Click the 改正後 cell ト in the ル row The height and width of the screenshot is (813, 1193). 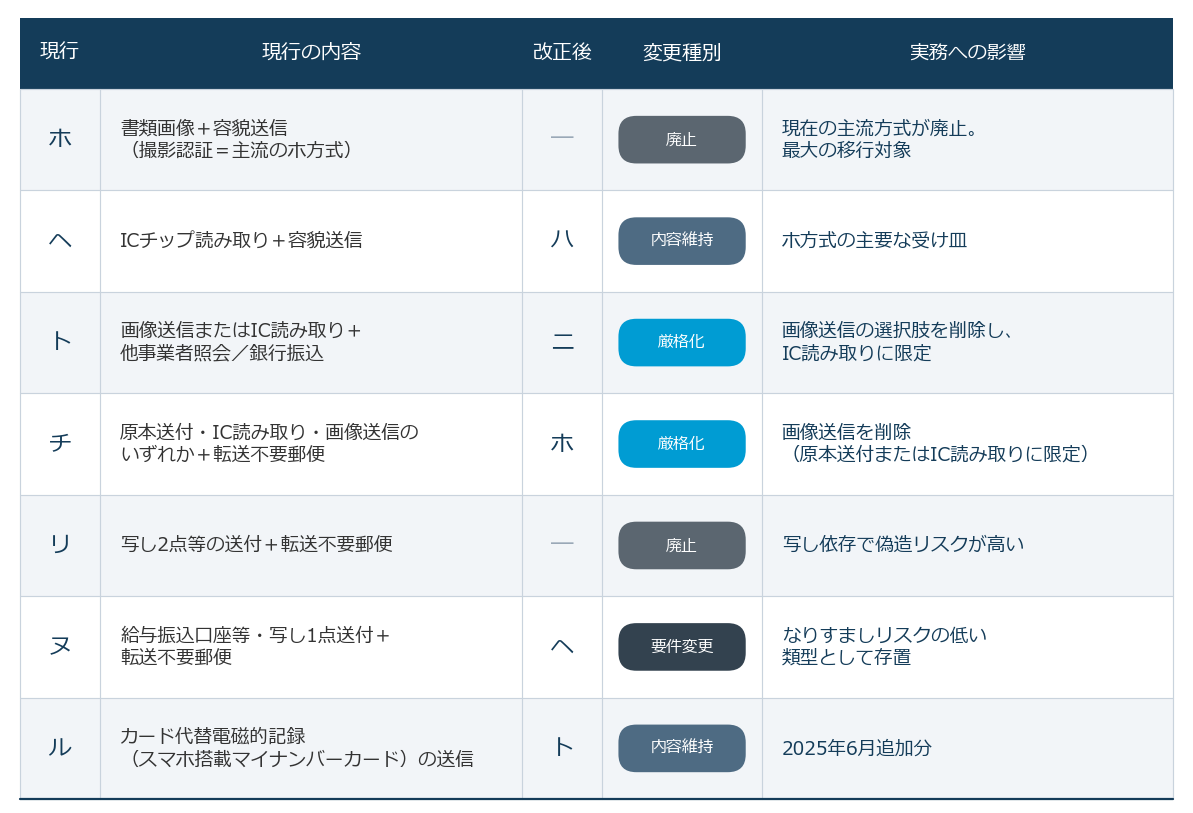point(562,748)
